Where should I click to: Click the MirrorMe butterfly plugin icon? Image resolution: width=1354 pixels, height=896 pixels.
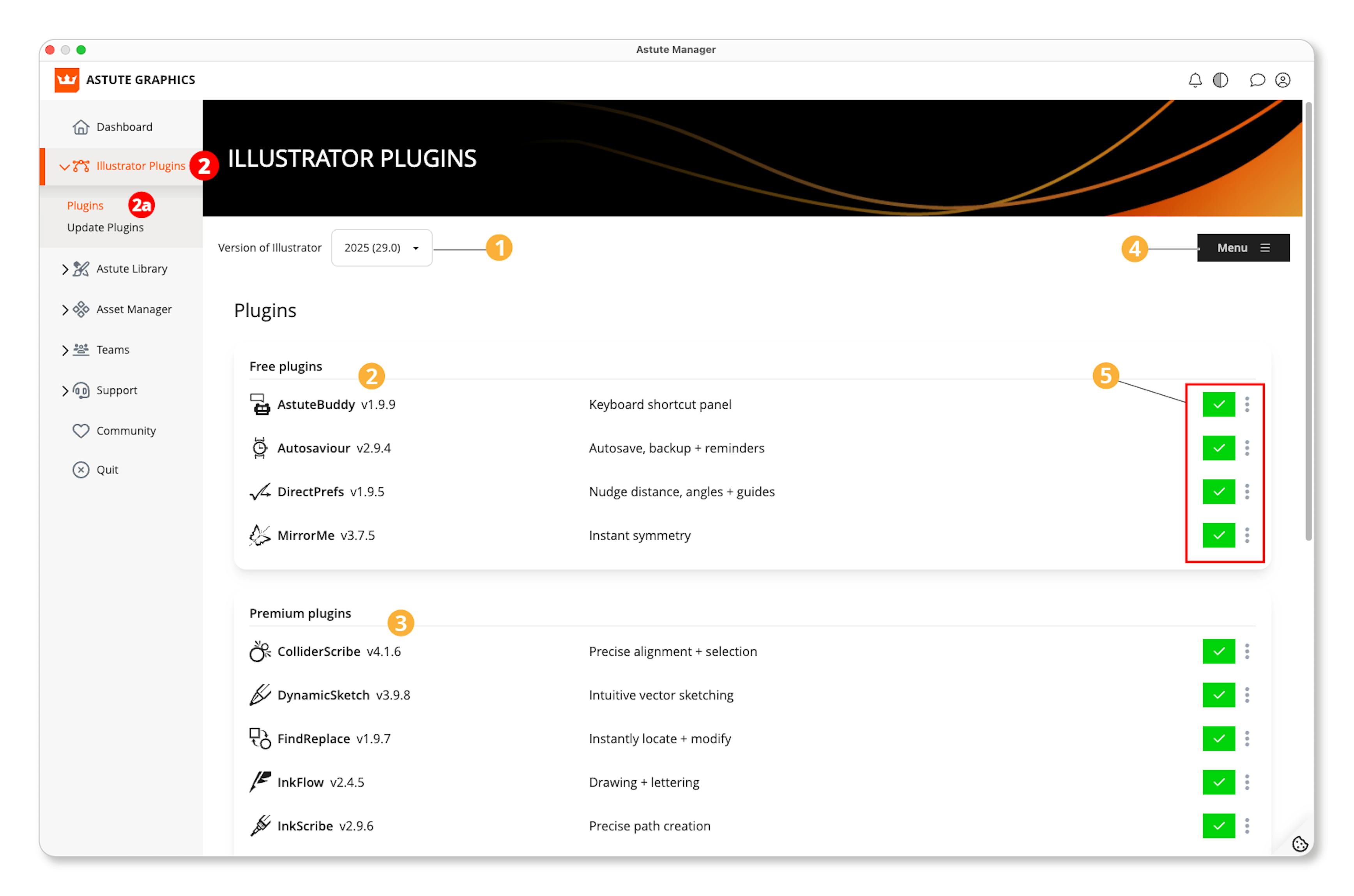click(x=260, y=535)
